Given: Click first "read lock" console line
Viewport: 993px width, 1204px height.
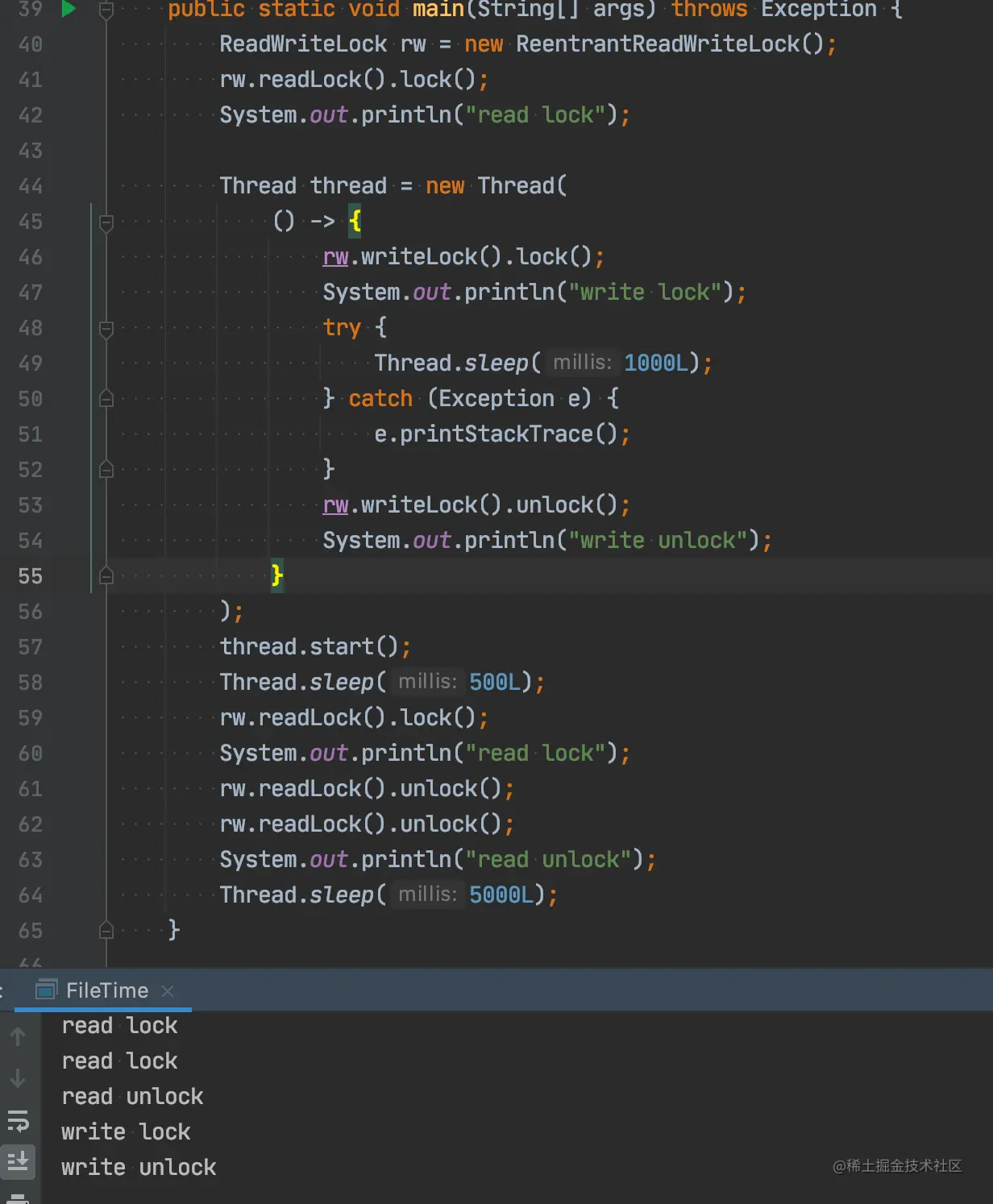Looking at the screenshot, I should pos(120,1026).
